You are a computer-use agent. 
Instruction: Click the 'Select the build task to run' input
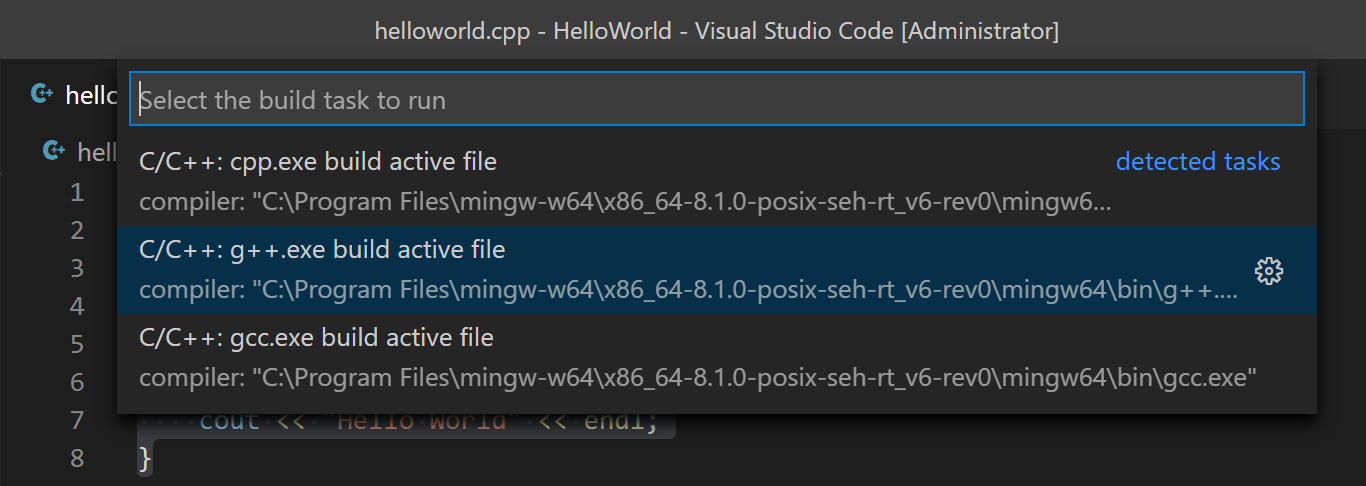(x=716, y=99)
